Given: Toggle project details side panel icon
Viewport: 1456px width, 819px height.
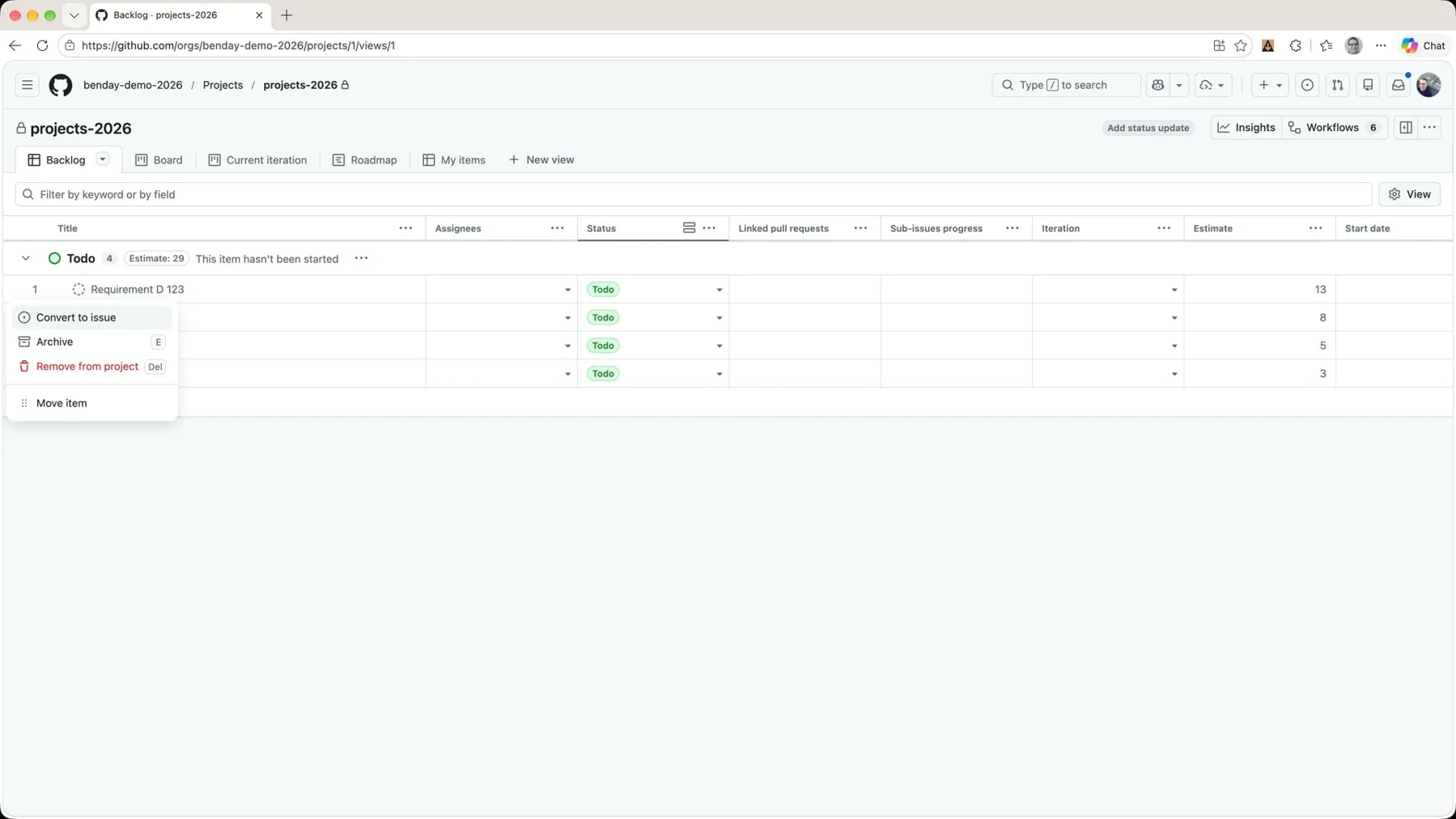Looking at the screenshot, I should point(1406,127).
